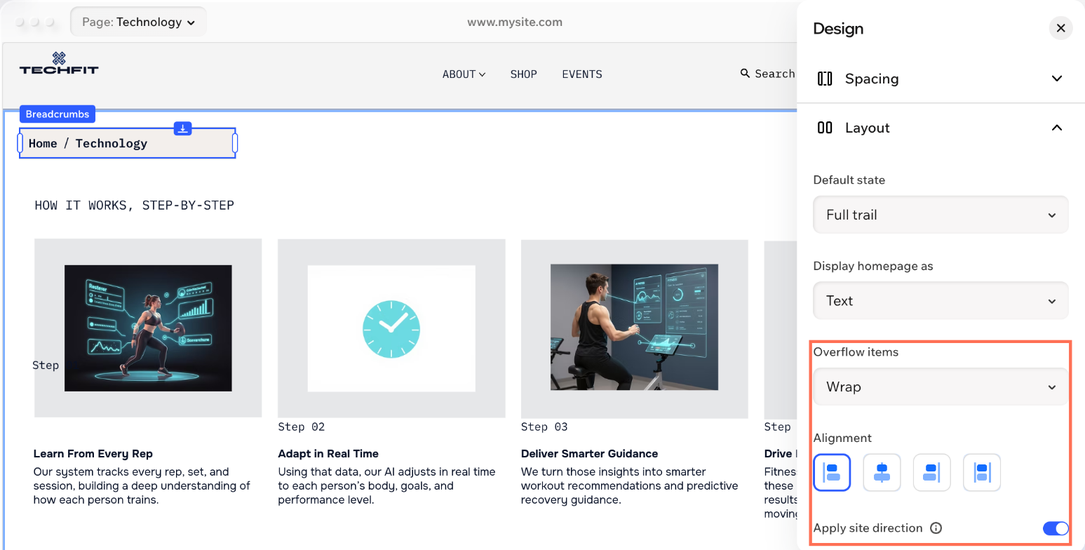Image resolution: width=1085 pixels, height=550 pixels.
Task: Click the left resize handle of breadcrumbs
Action: (x=20, y=143)
